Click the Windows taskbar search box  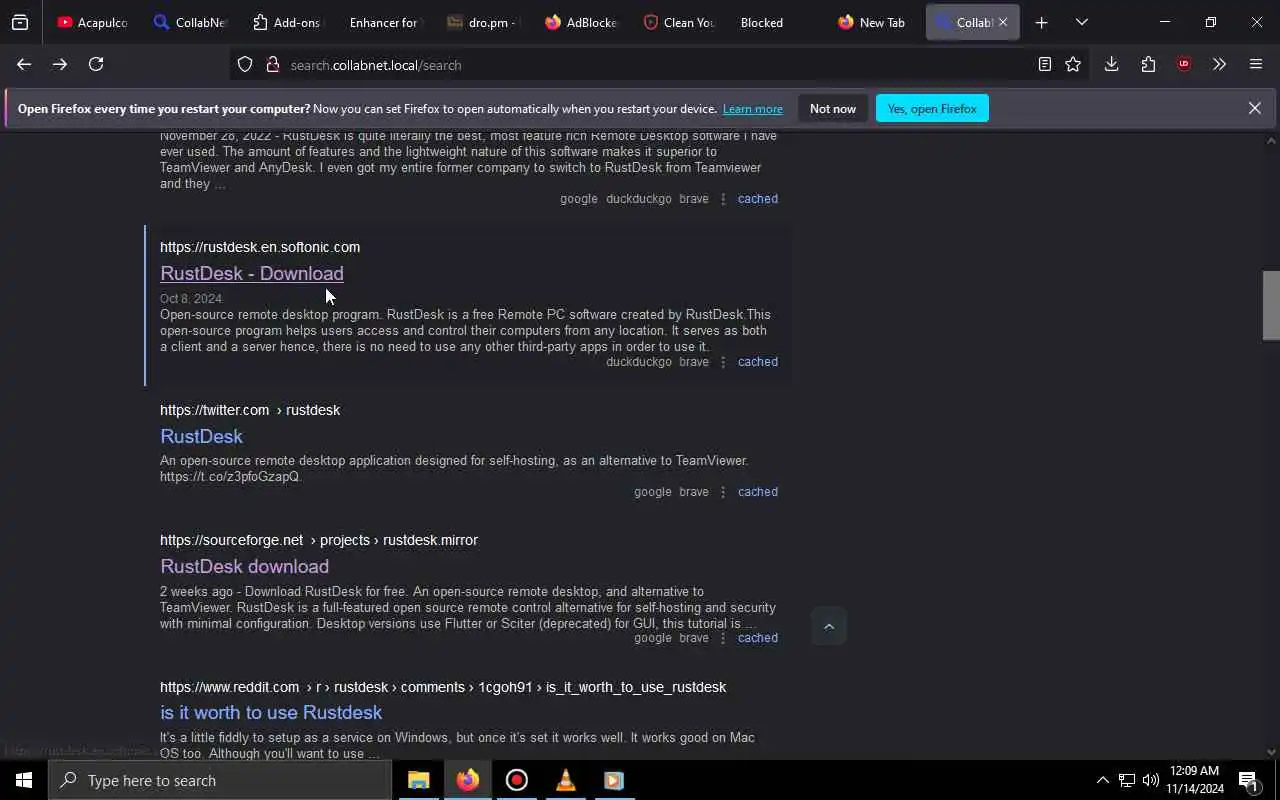220,780
